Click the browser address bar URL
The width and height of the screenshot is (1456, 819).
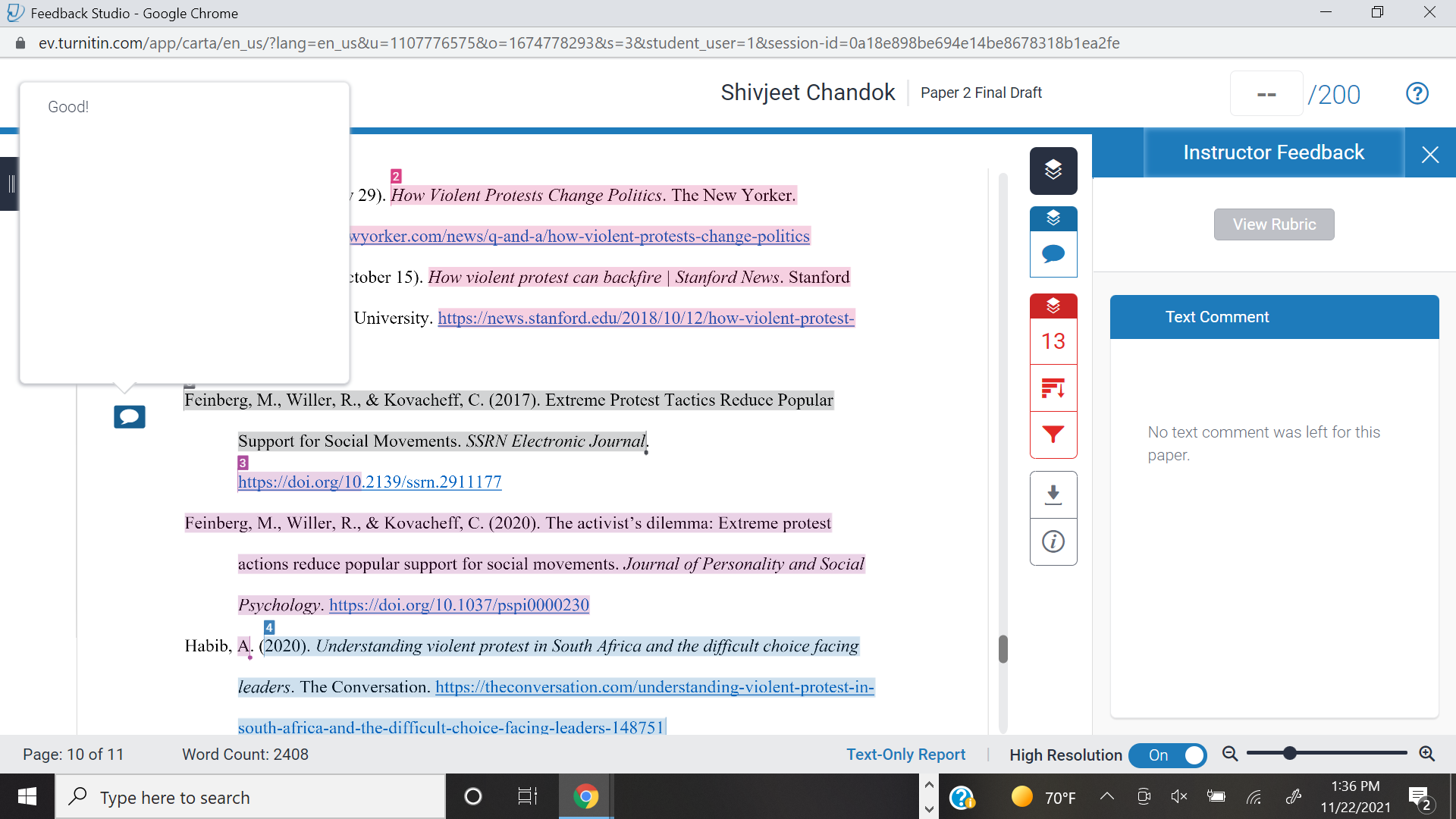pos(579,43)
